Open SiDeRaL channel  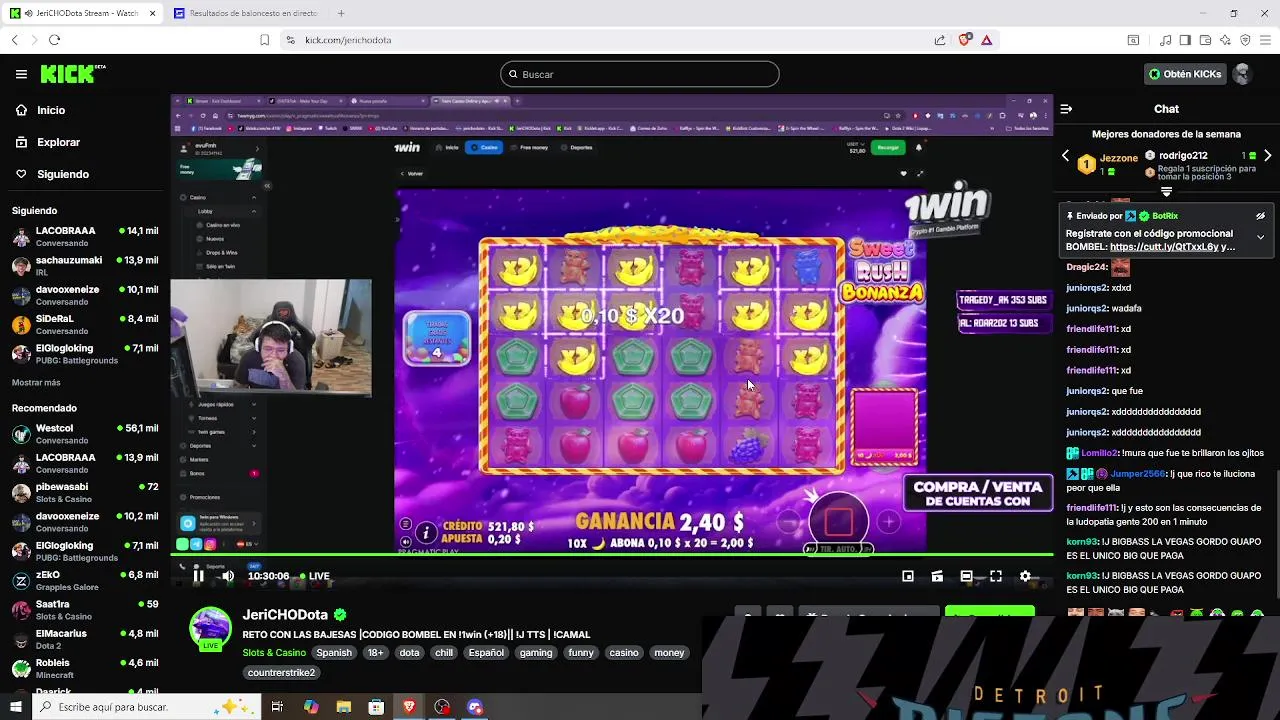point(85,324)
